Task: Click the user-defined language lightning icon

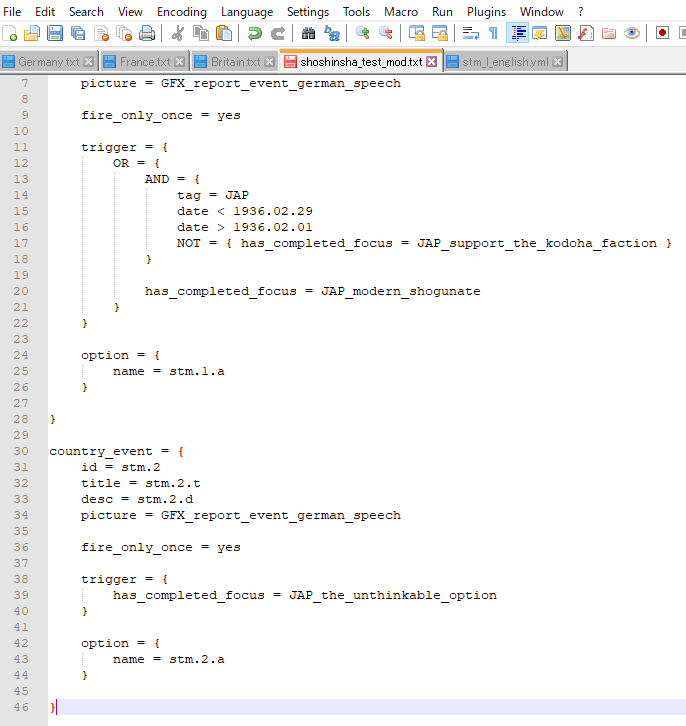Action: tap(540, 33)
